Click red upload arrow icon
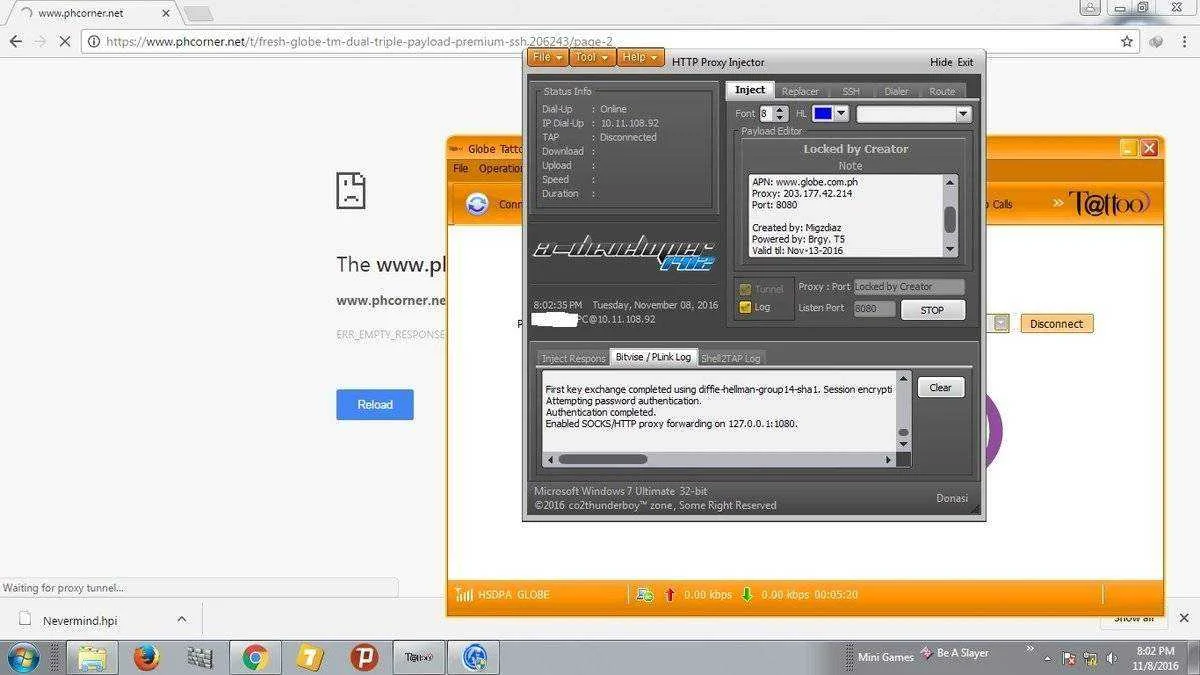Screen dimensions: 1200x675 (x=670, y=595)
